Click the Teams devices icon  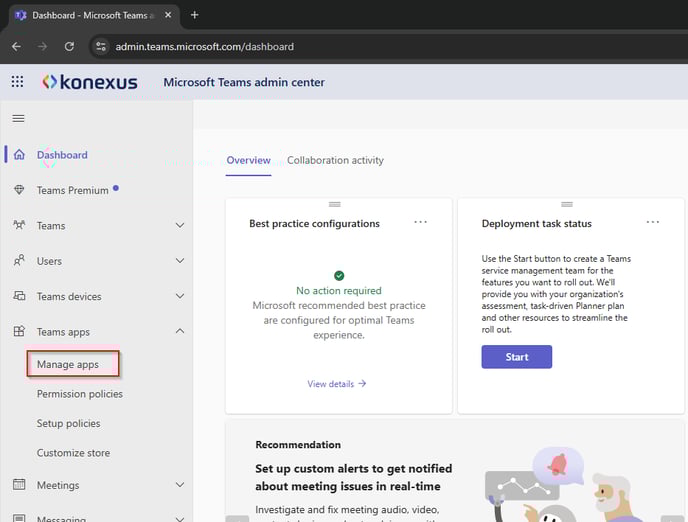click(x=19, y=296)
